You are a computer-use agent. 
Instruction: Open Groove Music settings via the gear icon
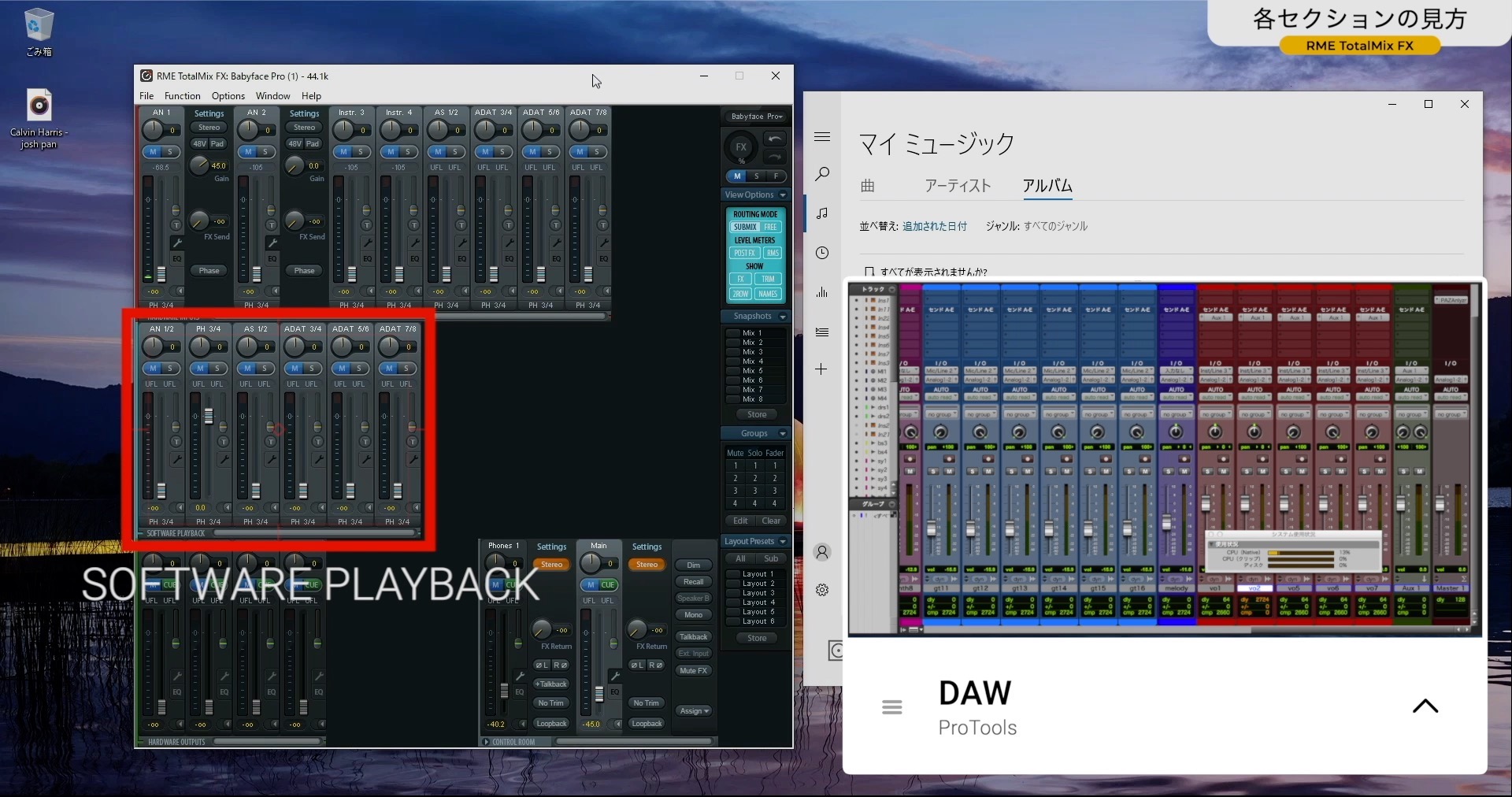(x=822, y=589)
